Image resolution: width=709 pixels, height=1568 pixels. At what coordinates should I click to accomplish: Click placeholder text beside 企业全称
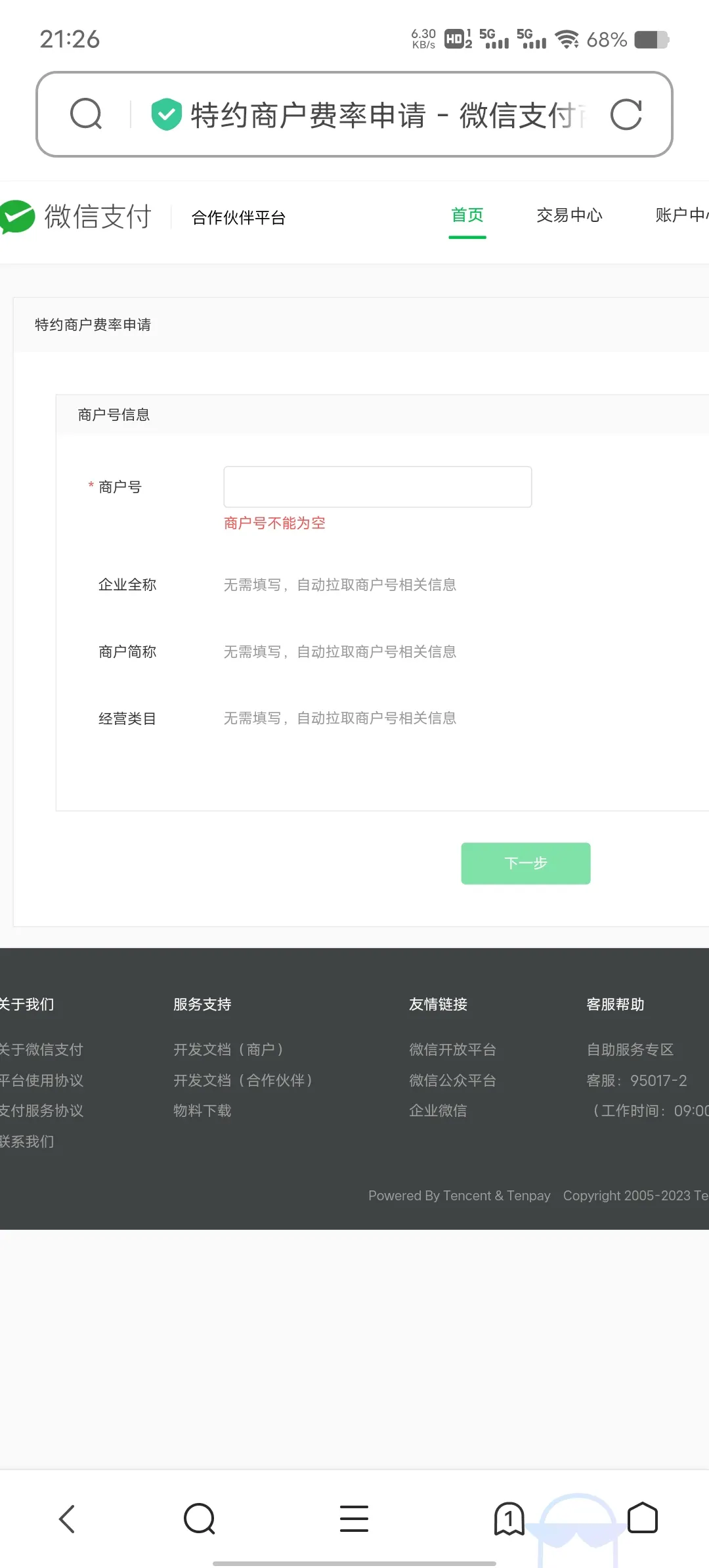click(340, 584)
